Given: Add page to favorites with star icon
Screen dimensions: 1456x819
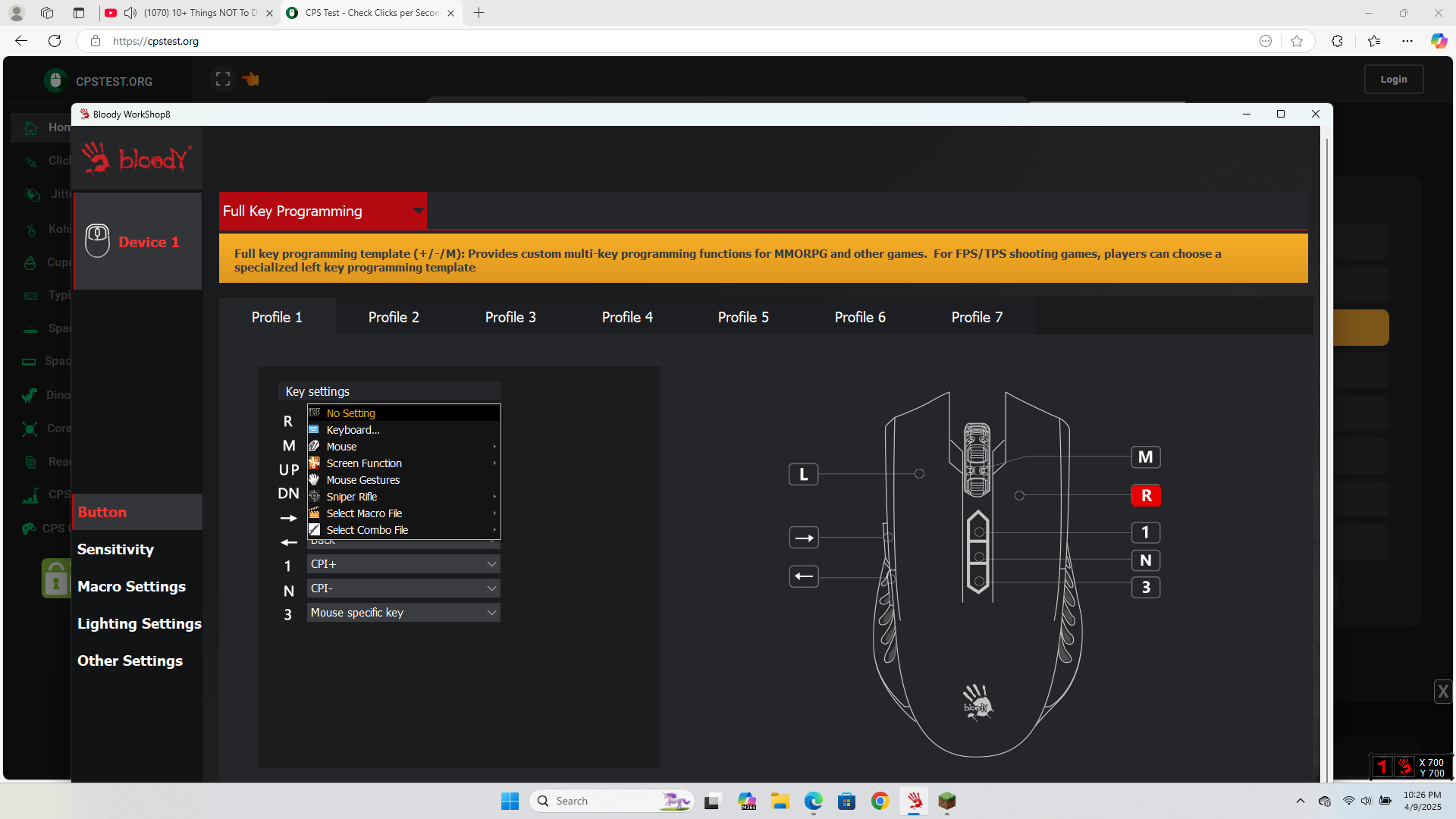Looking at the screenshot, I should click(1297, 41).
